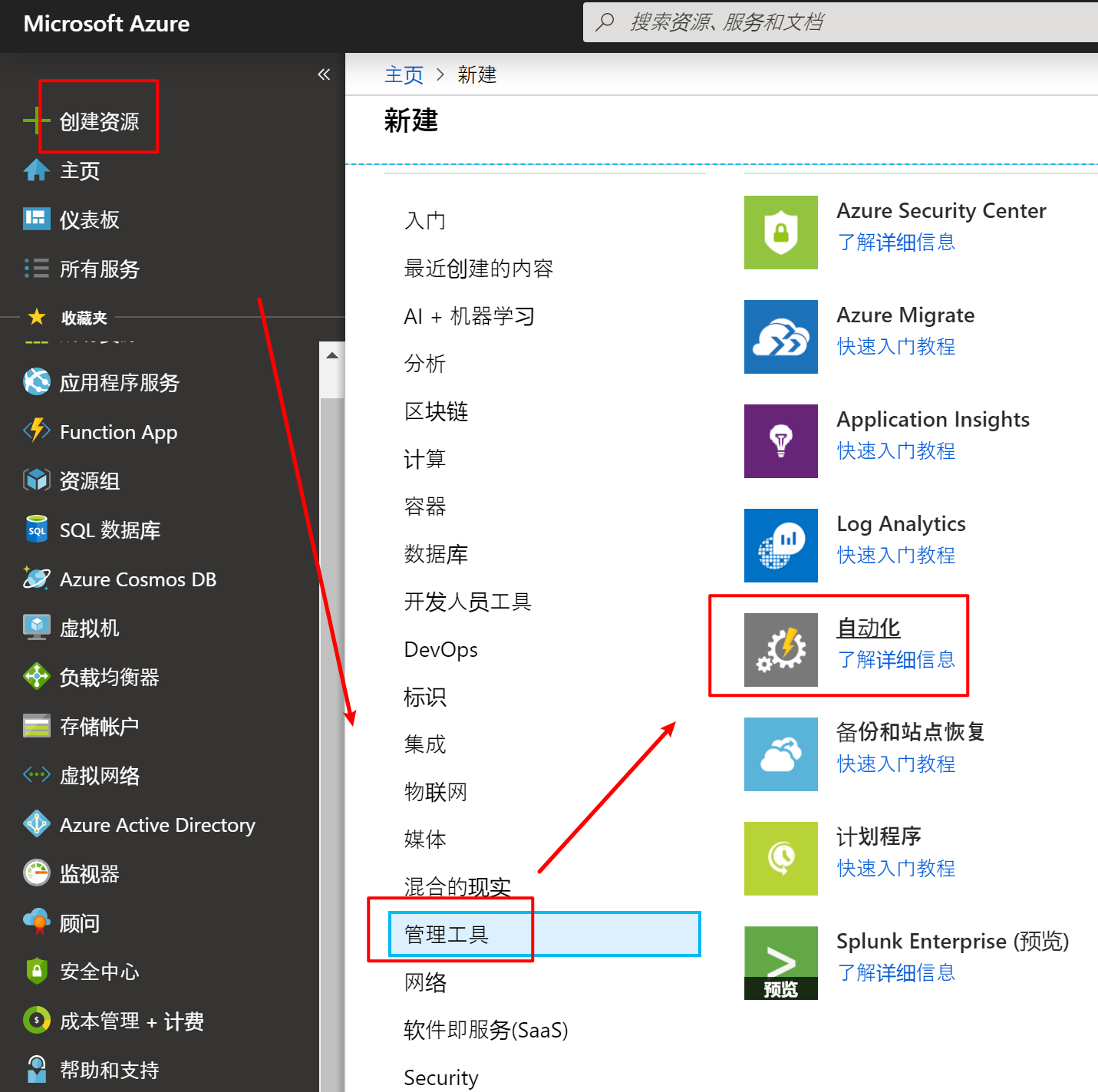
Task: Select the 分析 category
Action: click(425, 364)
